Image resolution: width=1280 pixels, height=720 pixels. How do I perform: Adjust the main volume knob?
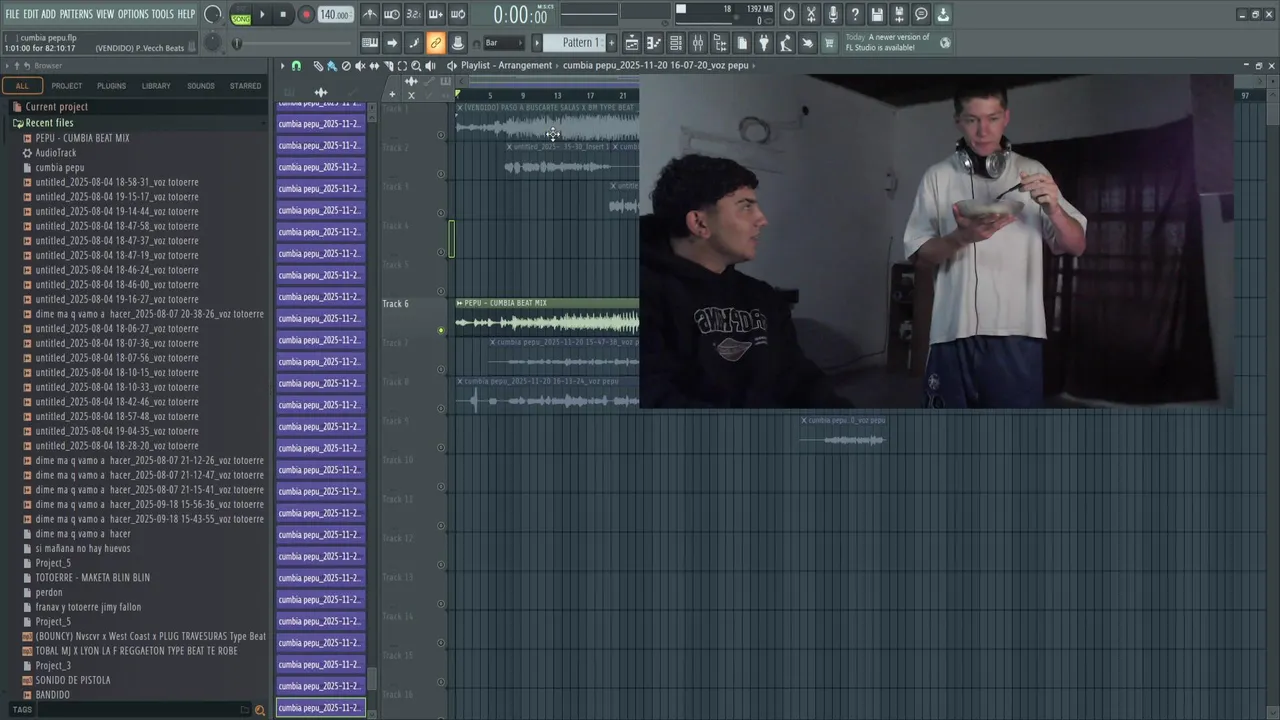click(212, 15)
